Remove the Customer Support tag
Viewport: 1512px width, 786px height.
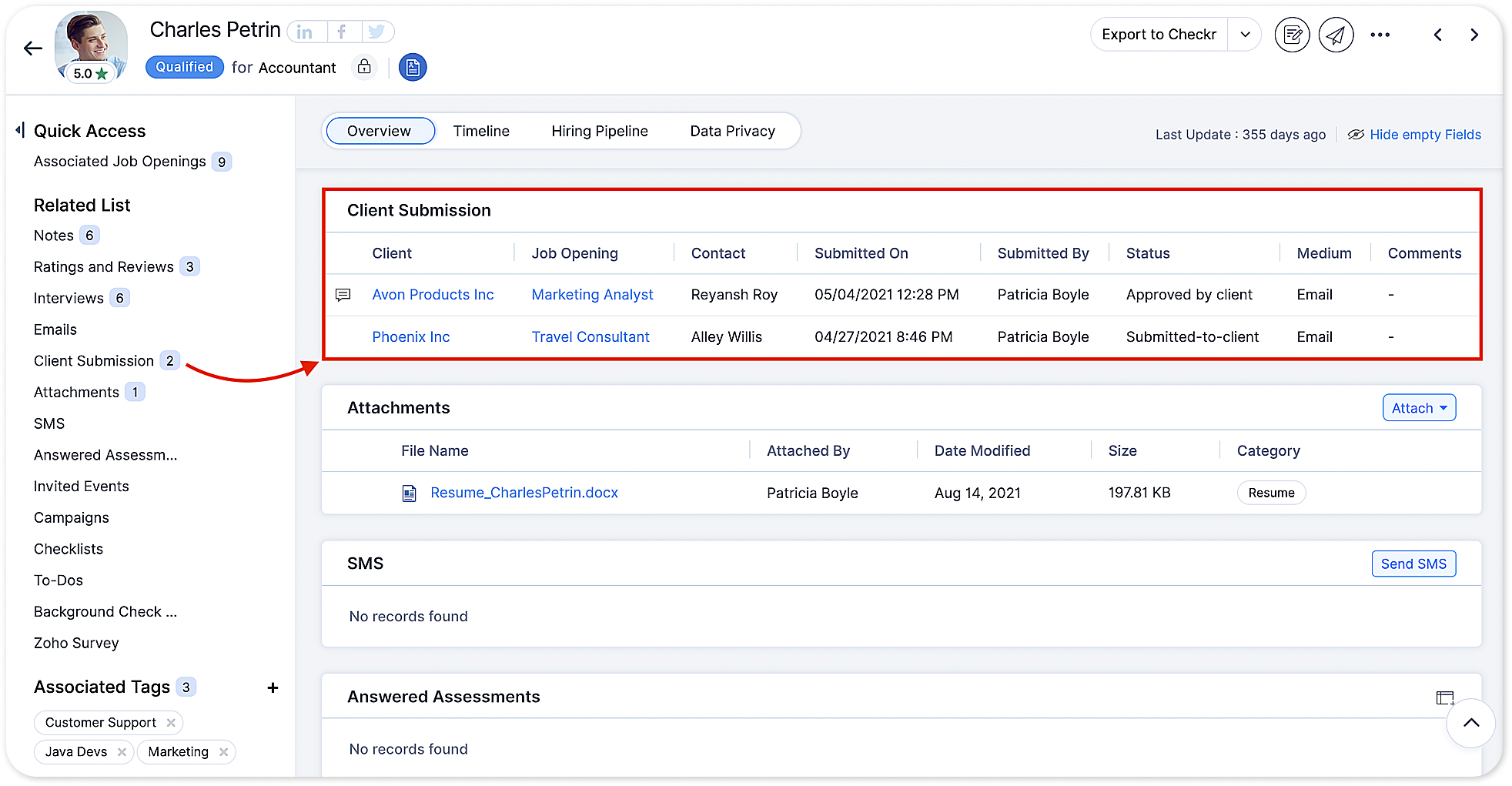[171, 723]
